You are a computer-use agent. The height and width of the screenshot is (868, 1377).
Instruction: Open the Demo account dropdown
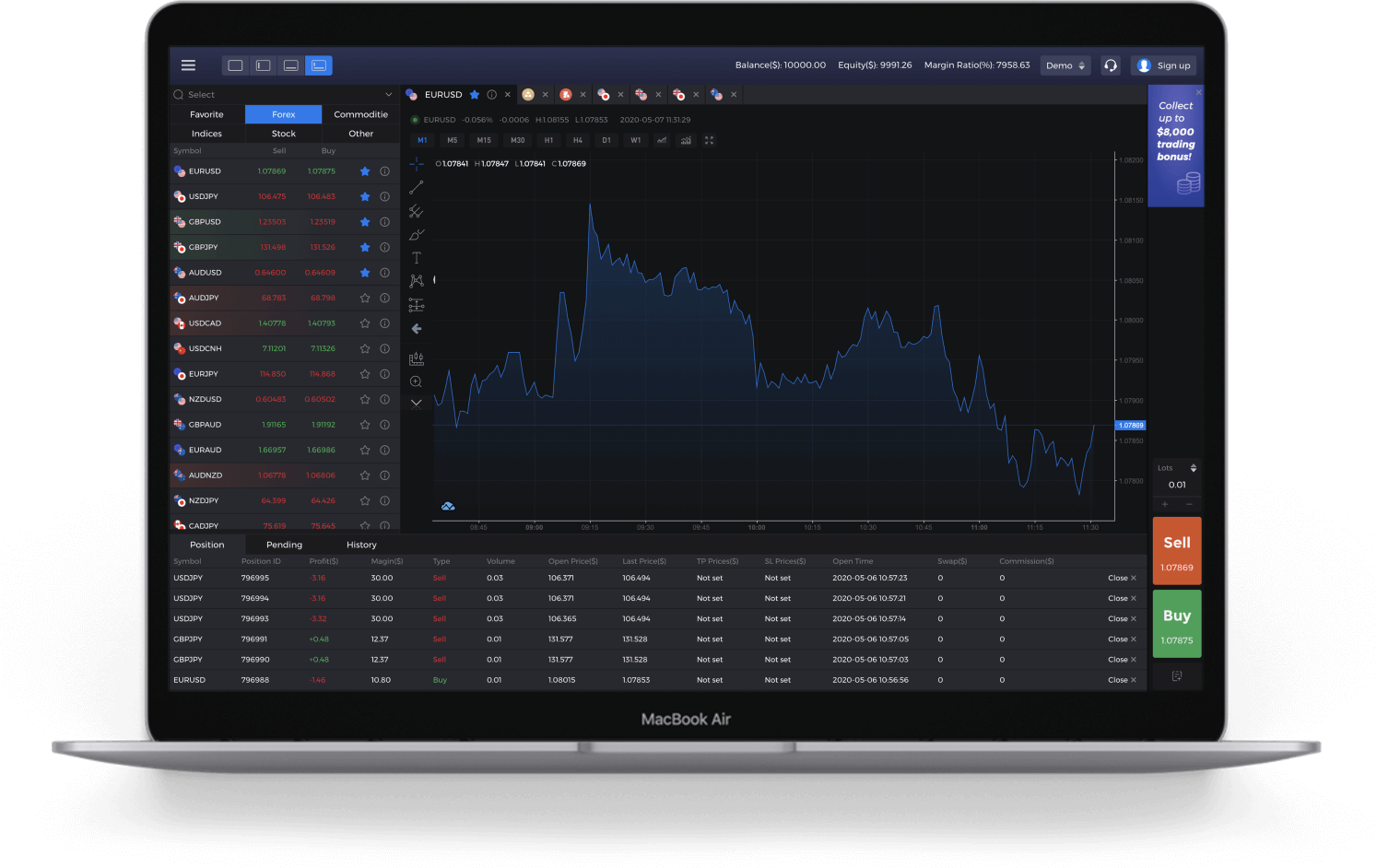pyautogui.click(x=1065, y=65)
